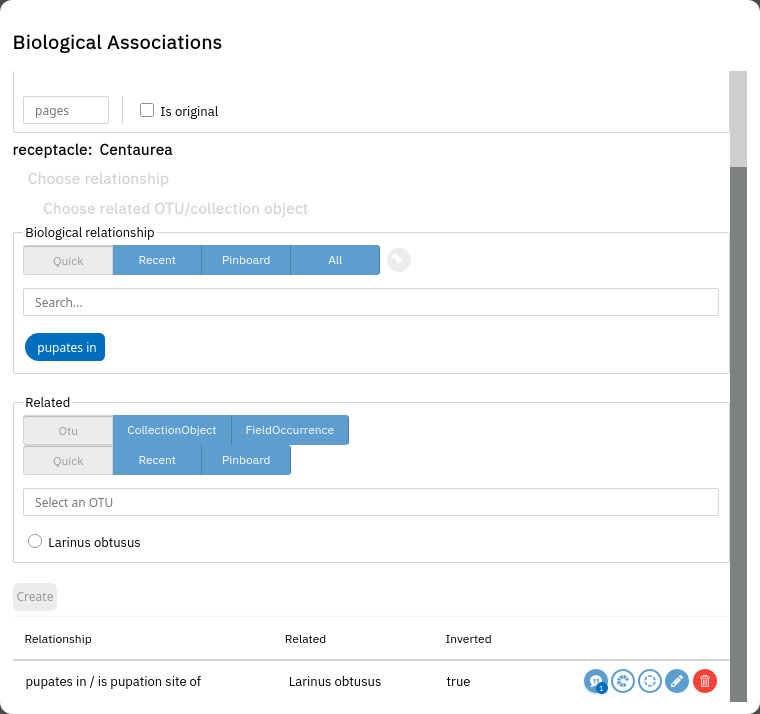Open the dashed-circle radial navigator icon
This screenshot has width=760, height=714.
[650, 681]
